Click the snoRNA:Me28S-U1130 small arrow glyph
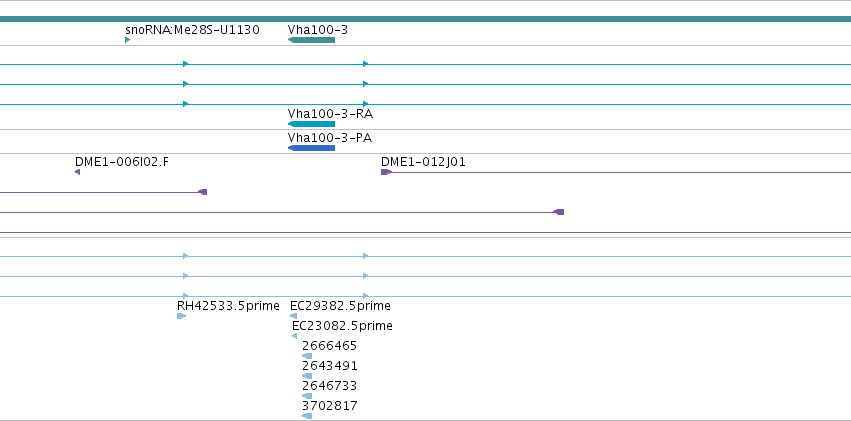This screenshot has width=851, height=421. coord(128,40)
